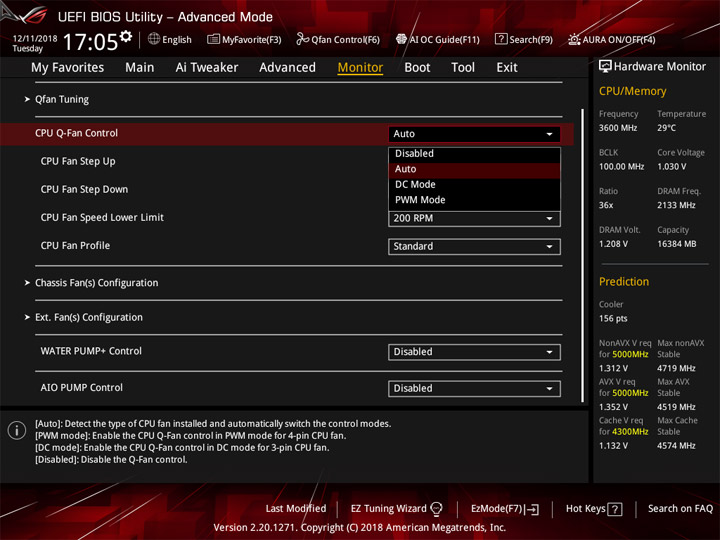Expand Ext. Fan(s) Configuration
720x540 pixels.
pyautogui.click(x=89, y=317)
